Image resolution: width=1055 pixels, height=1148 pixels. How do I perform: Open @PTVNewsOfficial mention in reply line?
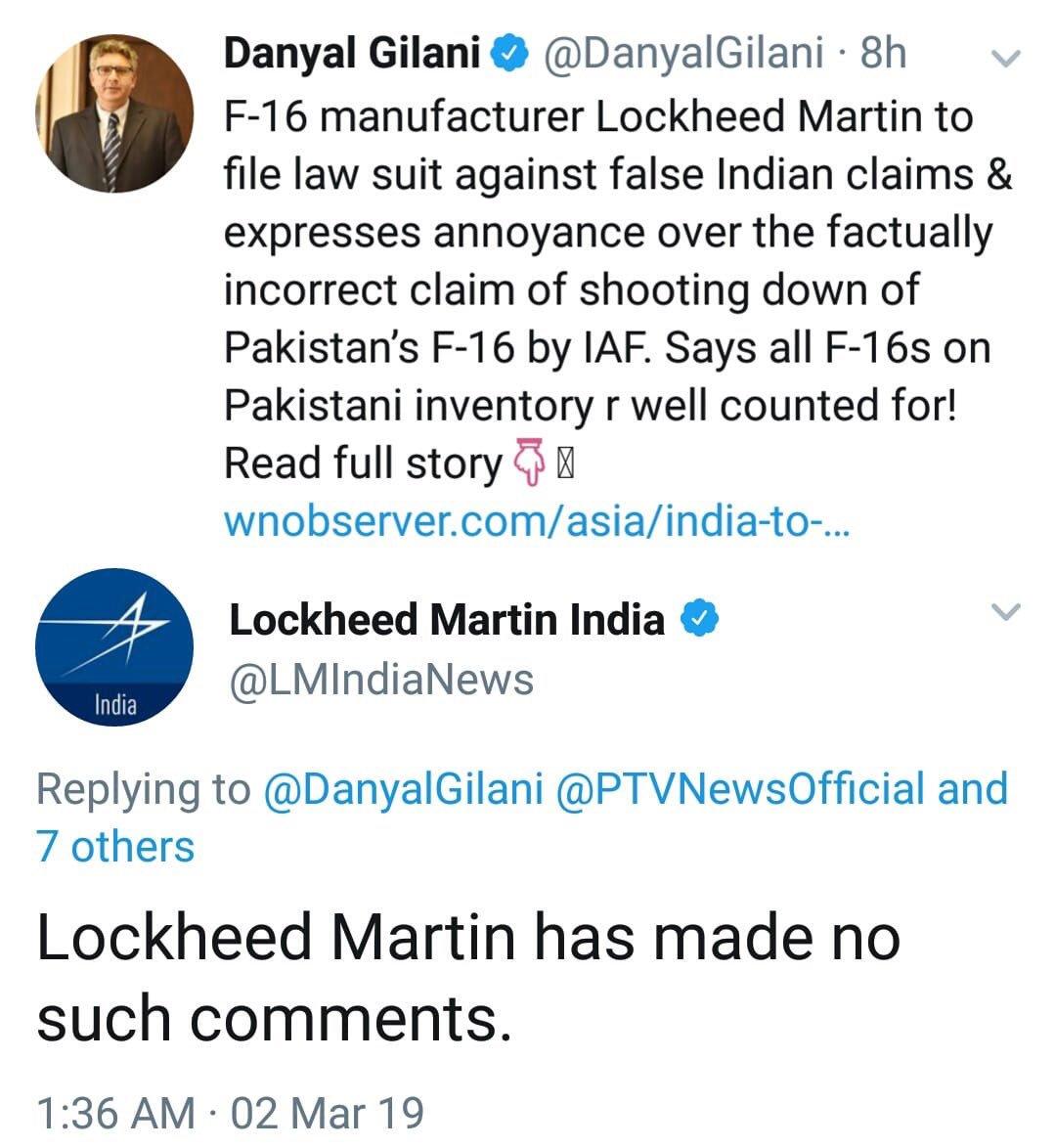(739, 789)
